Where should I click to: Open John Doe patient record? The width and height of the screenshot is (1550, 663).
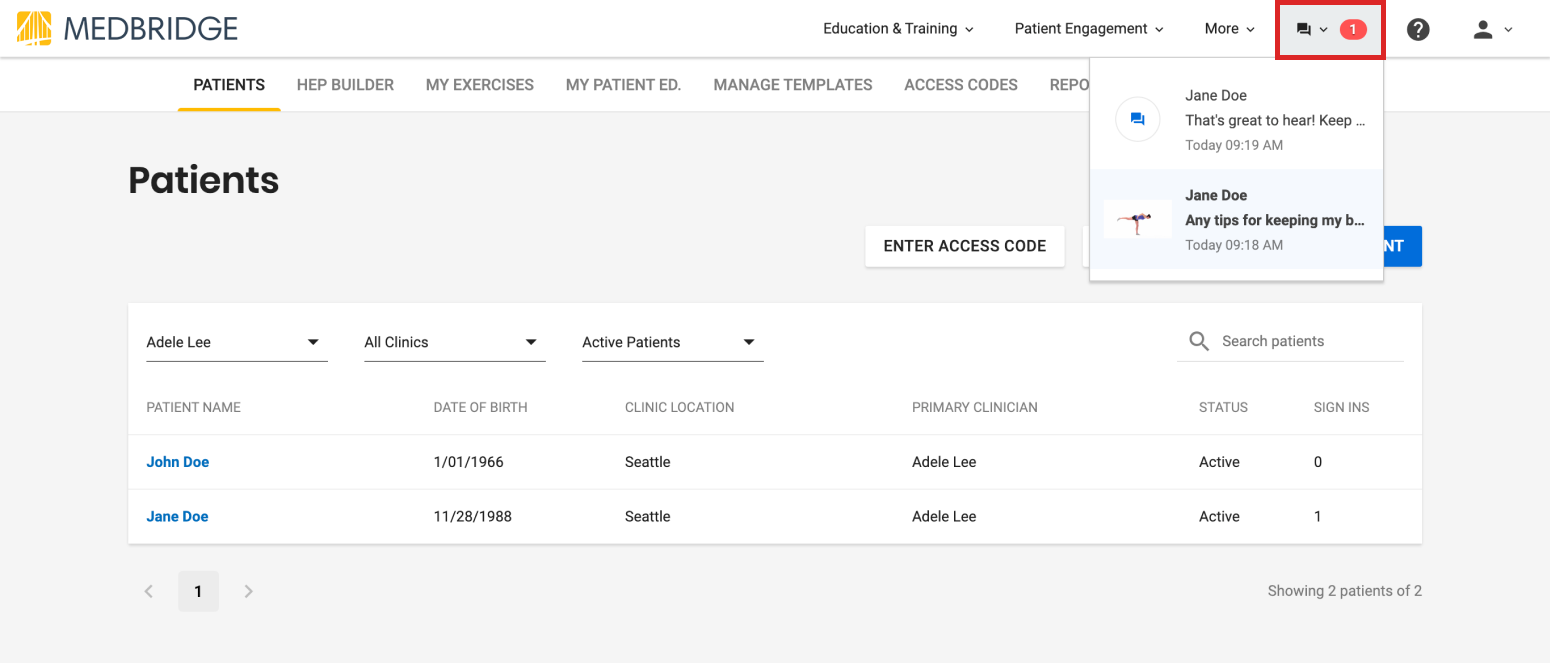click(x=178, y=462)
